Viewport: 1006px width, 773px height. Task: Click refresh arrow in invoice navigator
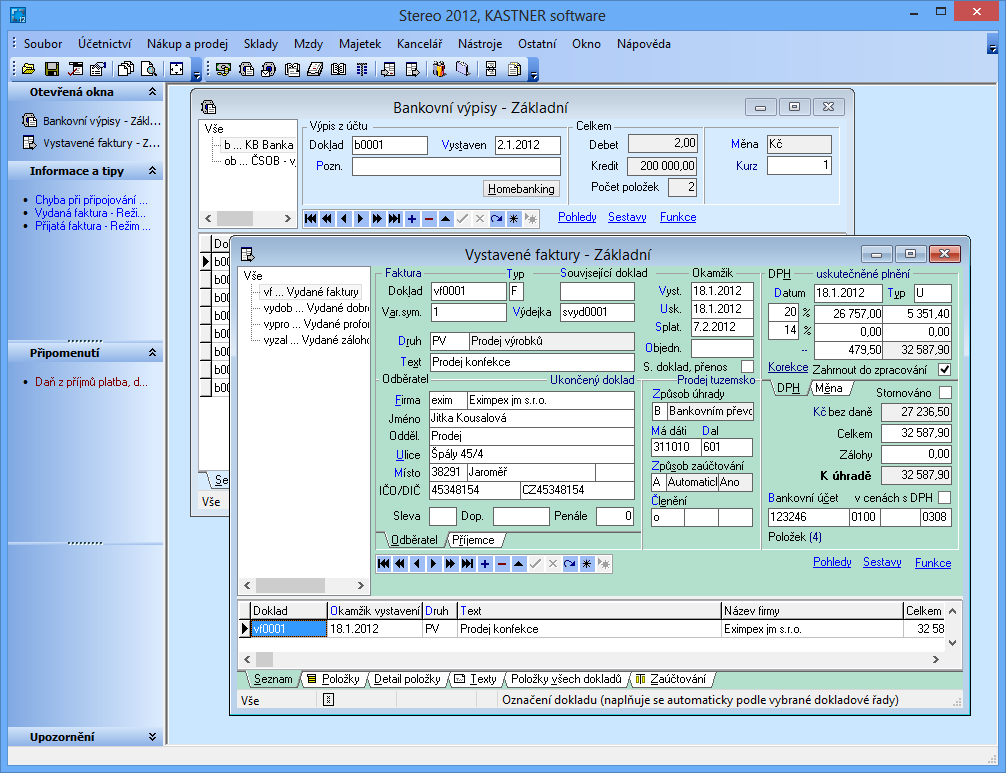(569, 564)
